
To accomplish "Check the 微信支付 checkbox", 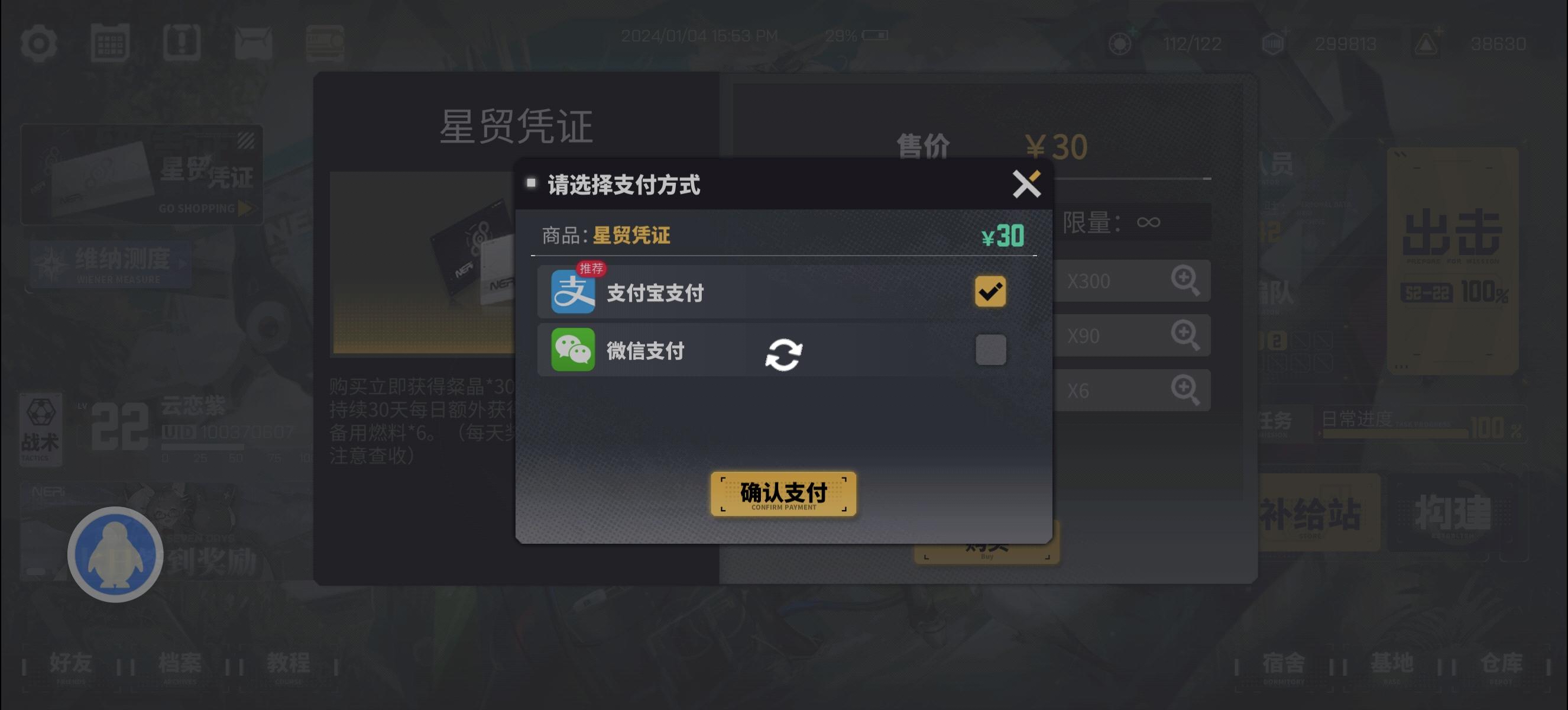I will (990, 350).
